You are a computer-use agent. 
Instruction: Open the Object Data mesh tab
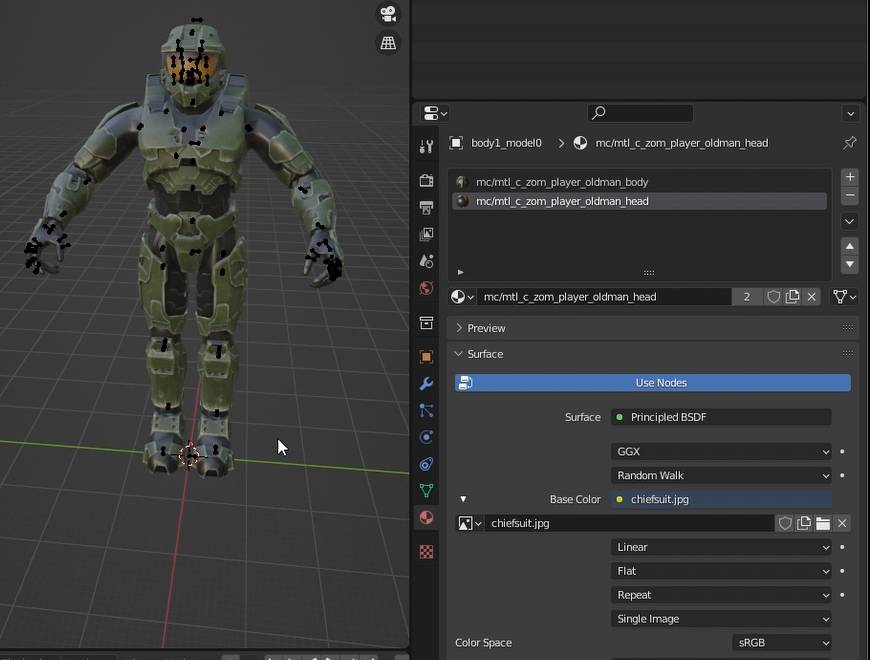(x=427, y=490)
